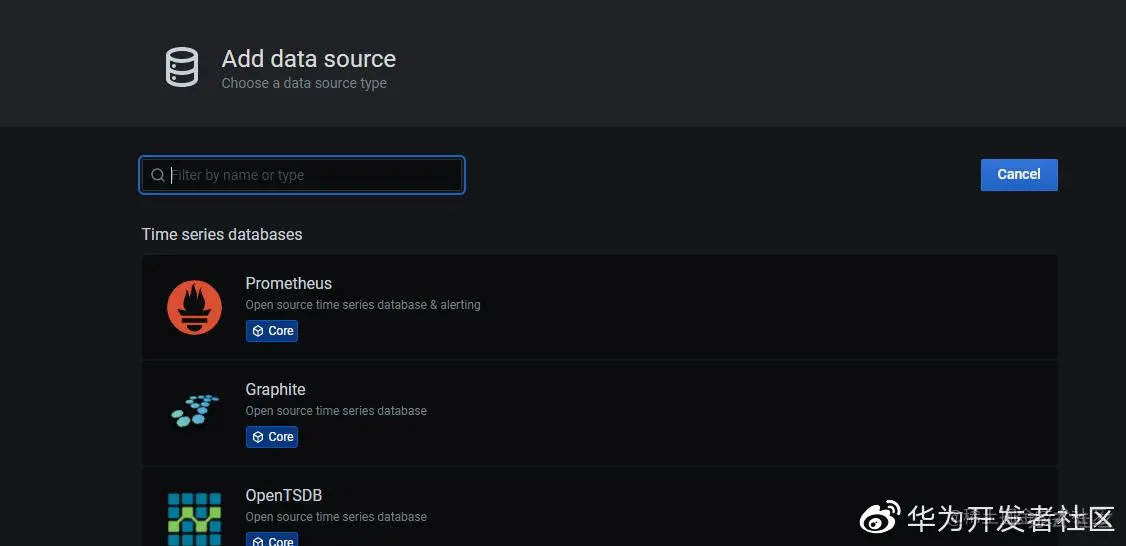
Task: Click the Prometheus flame logo
Action: 194,307
